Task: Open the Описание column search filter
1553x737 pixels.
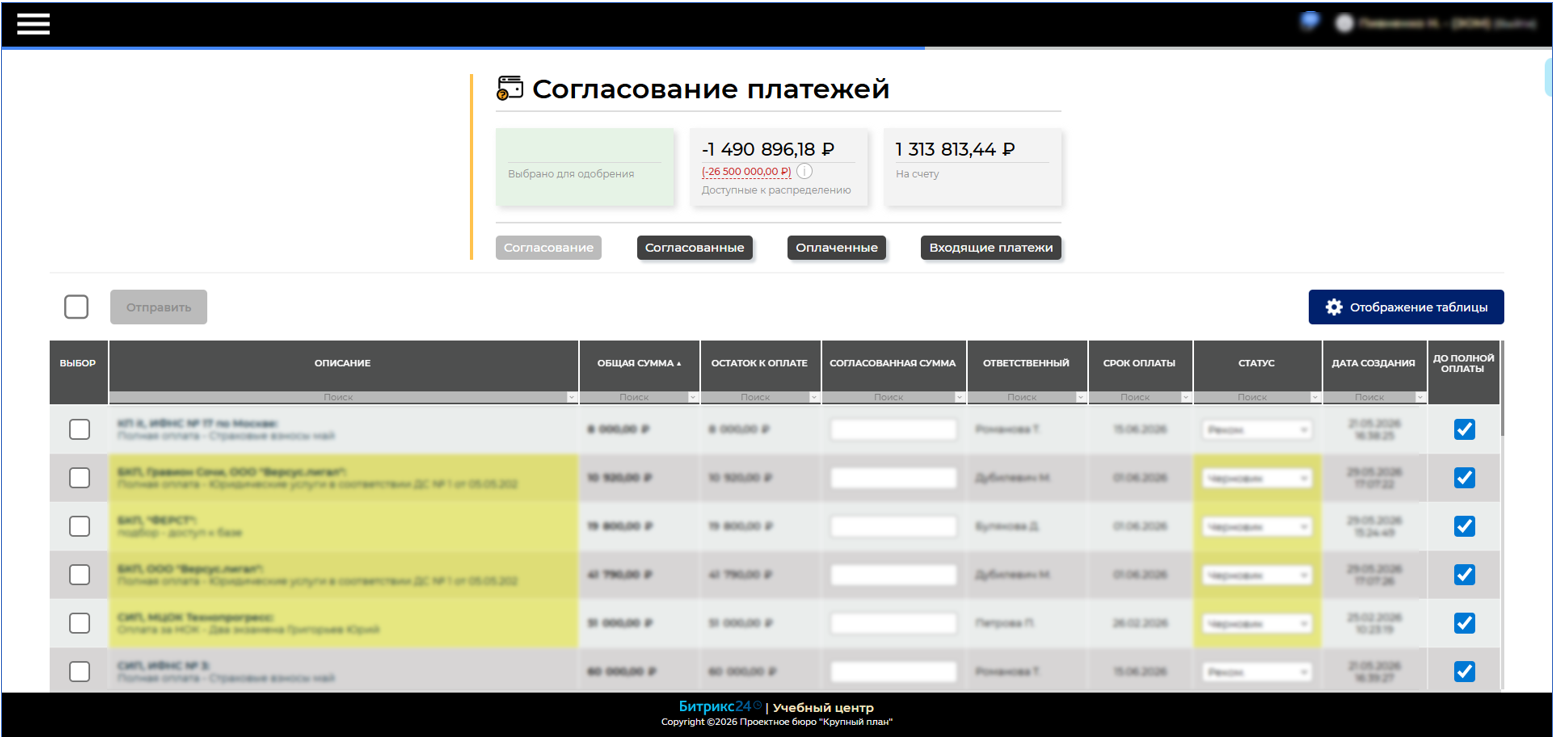Action: 343,397
